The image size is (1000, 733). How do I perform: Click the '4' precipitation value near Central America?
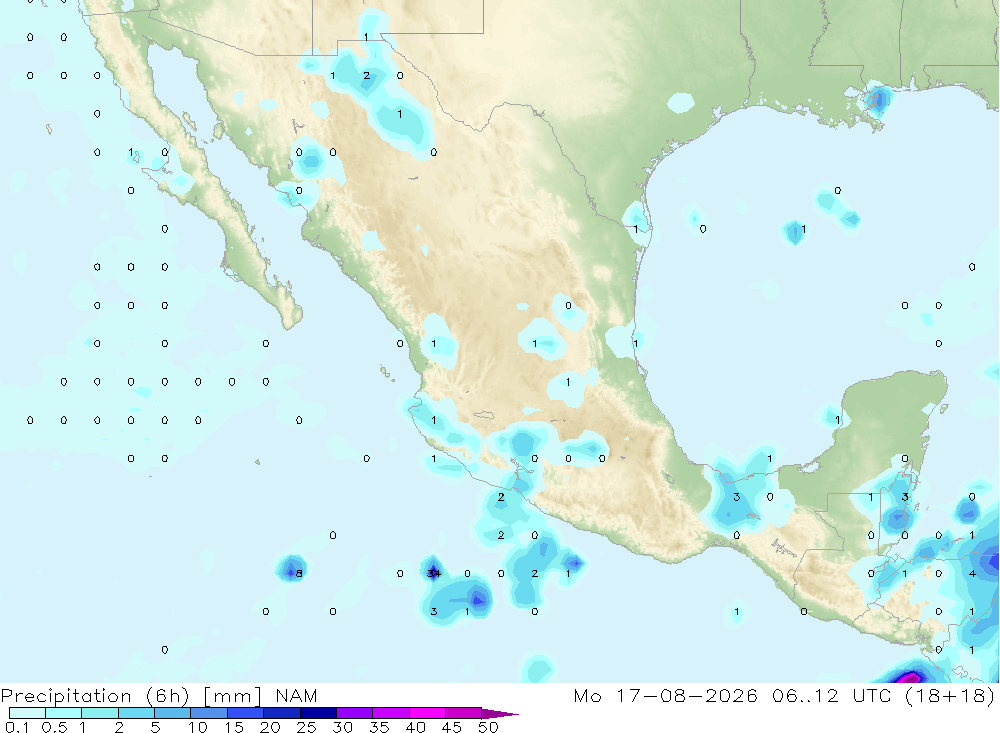(972, 574)
